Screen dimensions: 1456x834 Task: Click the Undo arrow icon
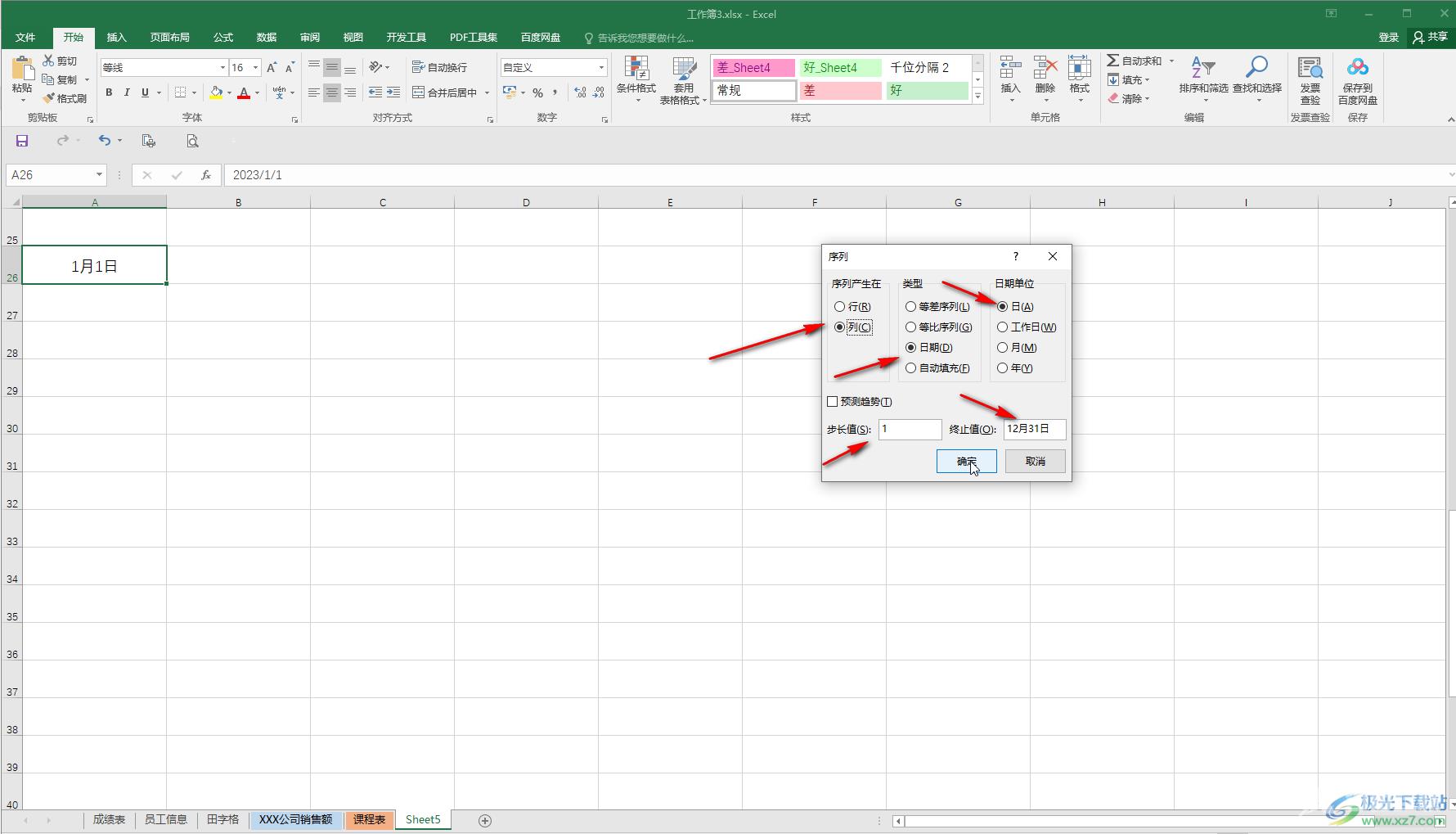104,141
